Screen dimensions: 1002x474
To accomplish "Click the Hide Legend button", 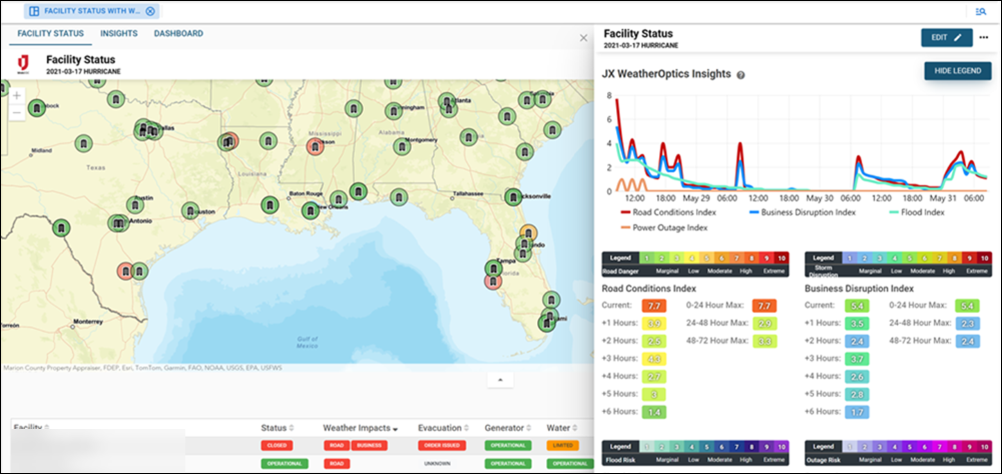I will (957, 71).
